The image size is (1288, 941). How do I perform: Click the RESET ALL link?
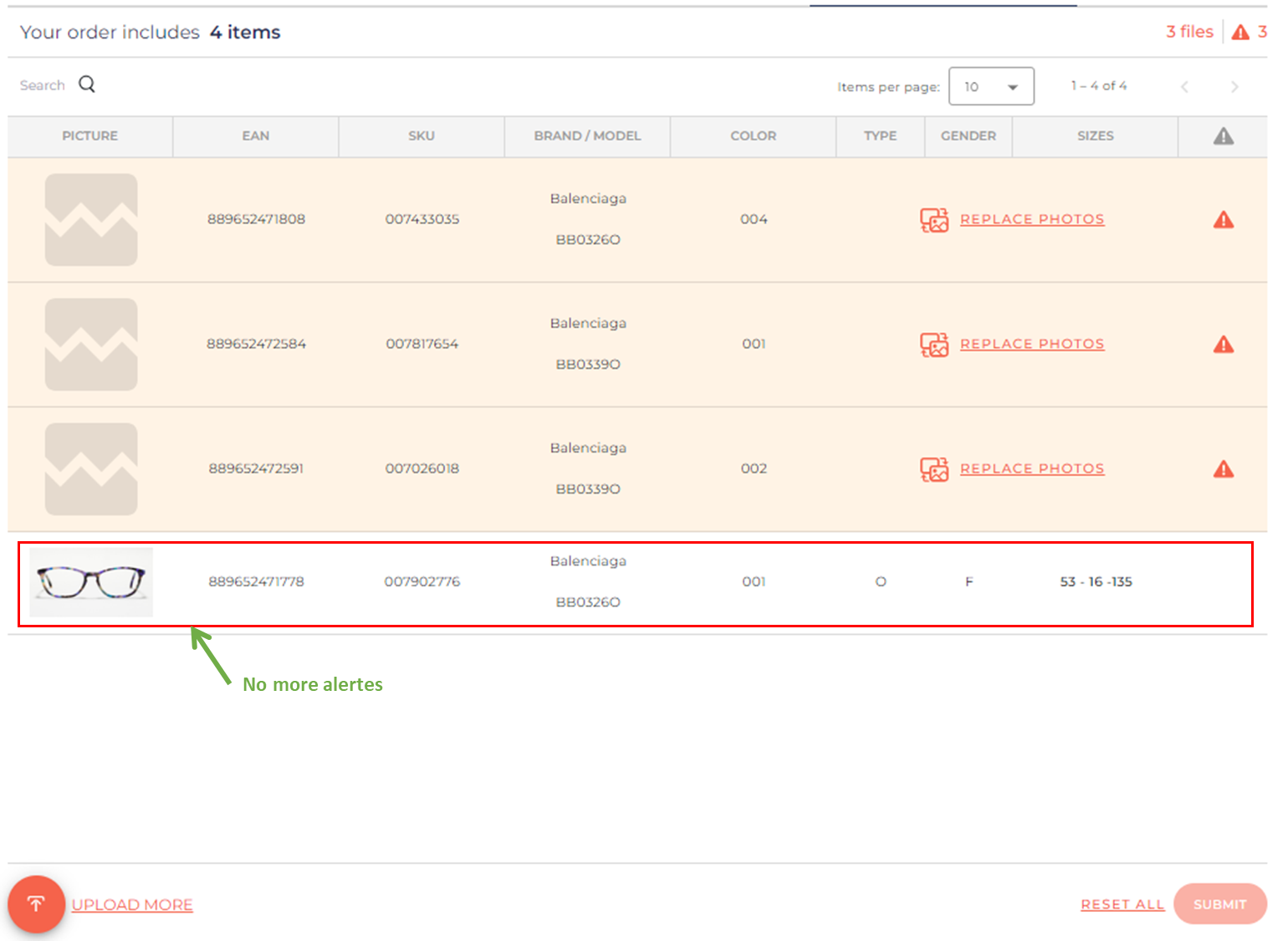(1122, 905)
